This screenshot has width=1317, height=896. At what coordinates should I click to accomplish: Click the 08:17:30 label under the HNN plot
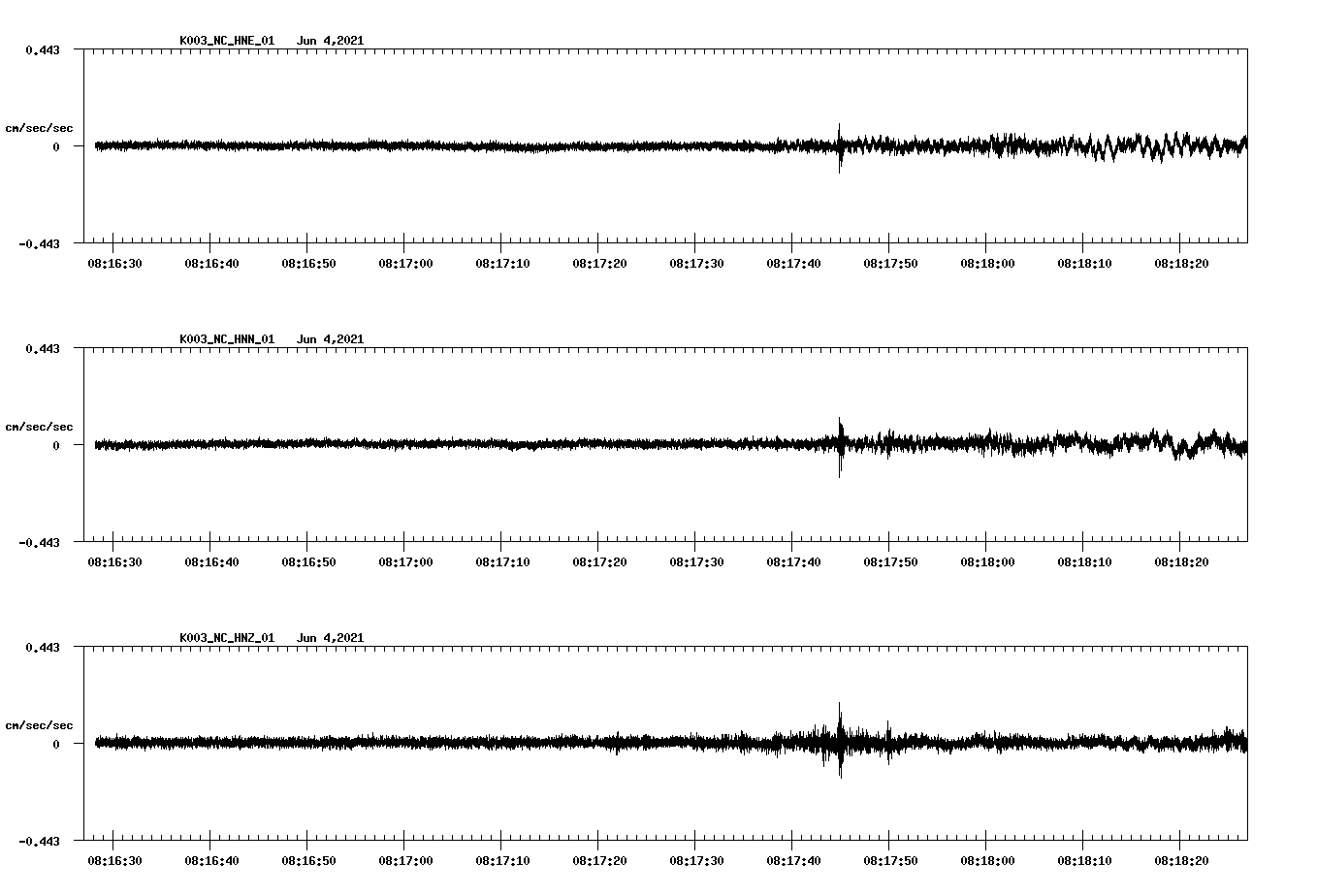tap(696, 561)
